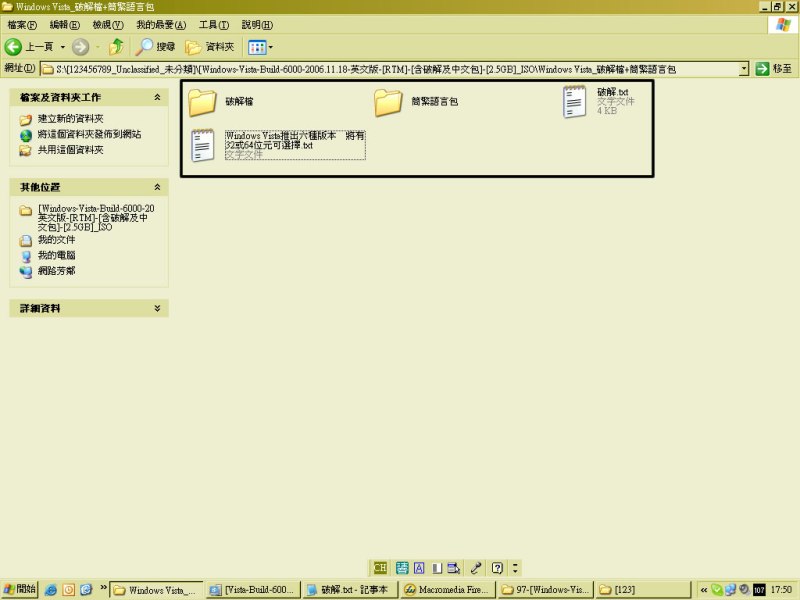The height and width of the screenshot is (600, 800).
Task: Click the microphone icon on language bar
Action: coord(476,568)
